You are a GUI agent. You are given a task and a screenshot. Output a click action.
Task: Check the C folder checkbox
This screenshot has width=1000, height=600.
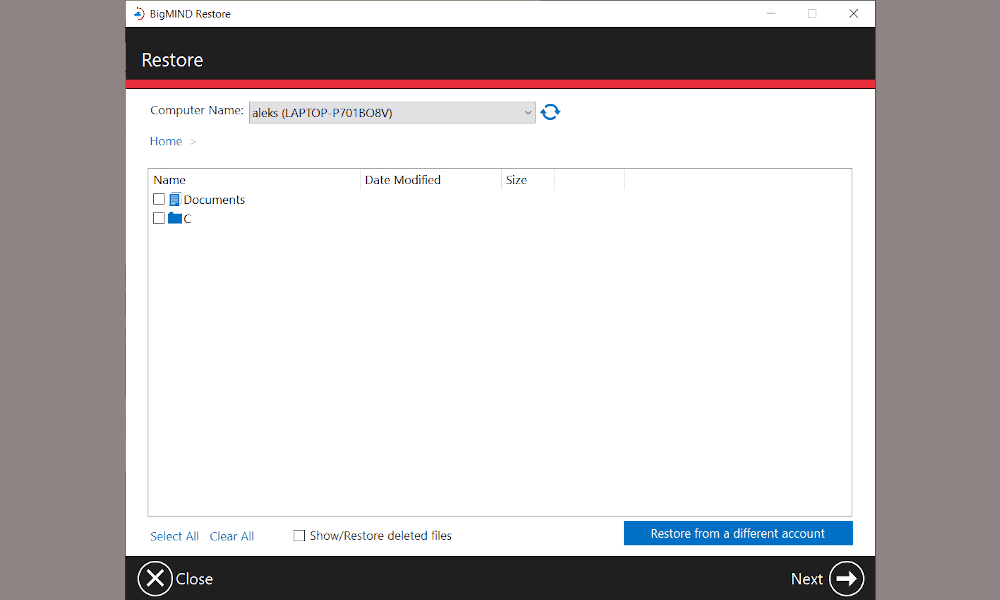[x=159, y=218]
